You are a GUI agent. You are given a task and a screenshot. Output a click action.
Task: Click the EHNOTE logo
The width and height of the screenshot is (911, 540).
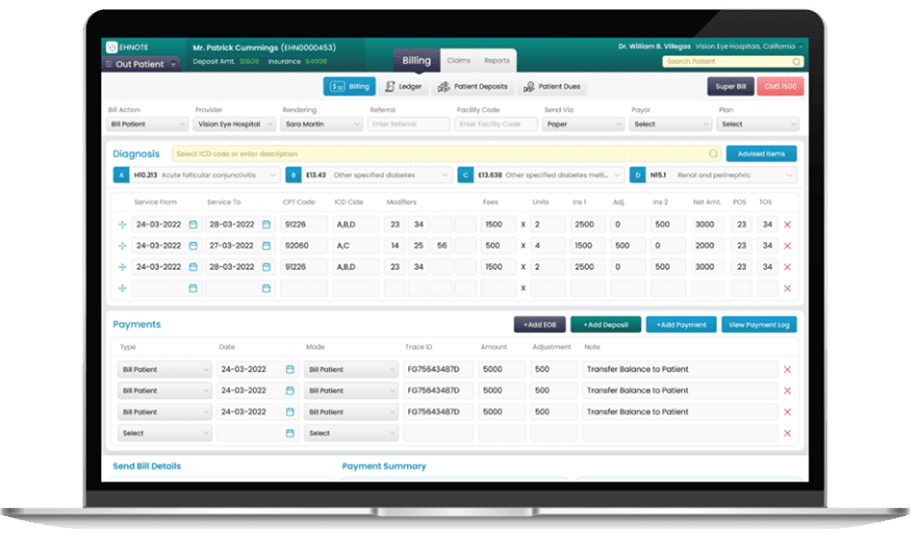tap(125, 47)
